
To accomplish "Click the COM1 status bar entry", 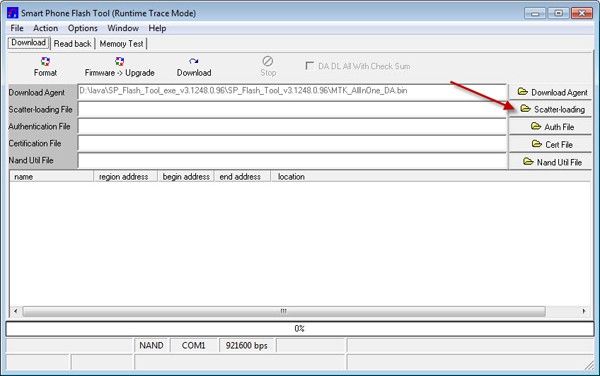I will (x=194, y=345).
